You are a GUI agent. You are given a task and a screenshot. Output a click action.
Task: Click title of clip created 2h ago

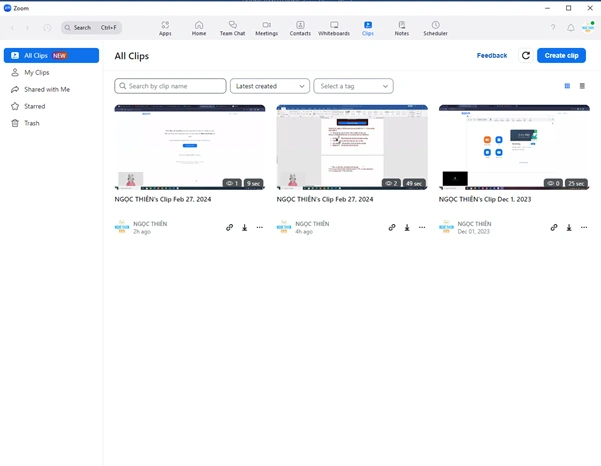coord(163,199)
